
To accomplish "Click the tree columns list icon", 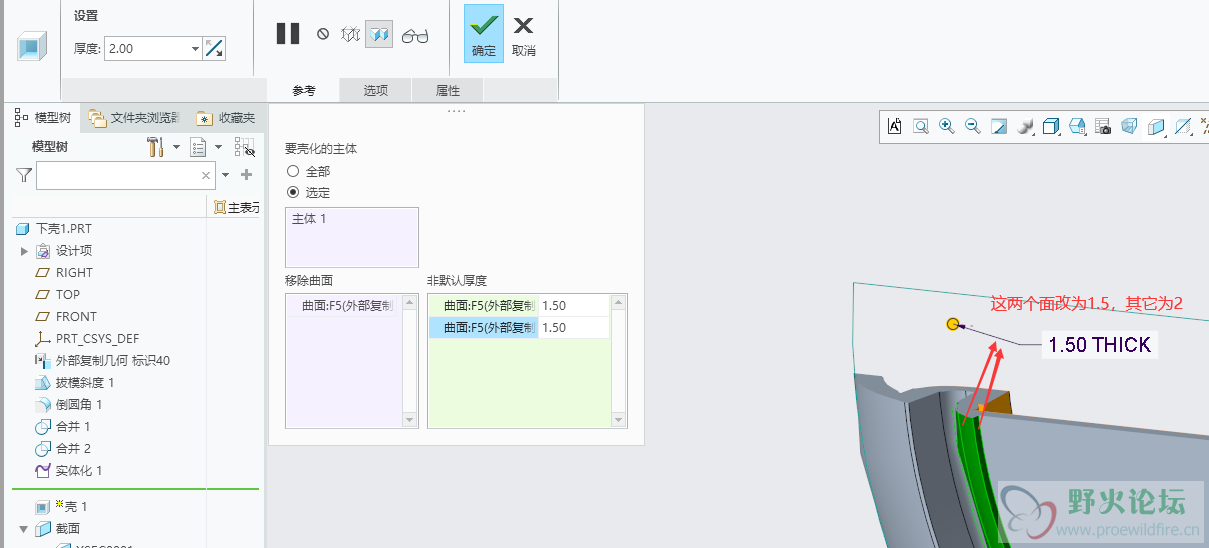I will coord(198,147).
